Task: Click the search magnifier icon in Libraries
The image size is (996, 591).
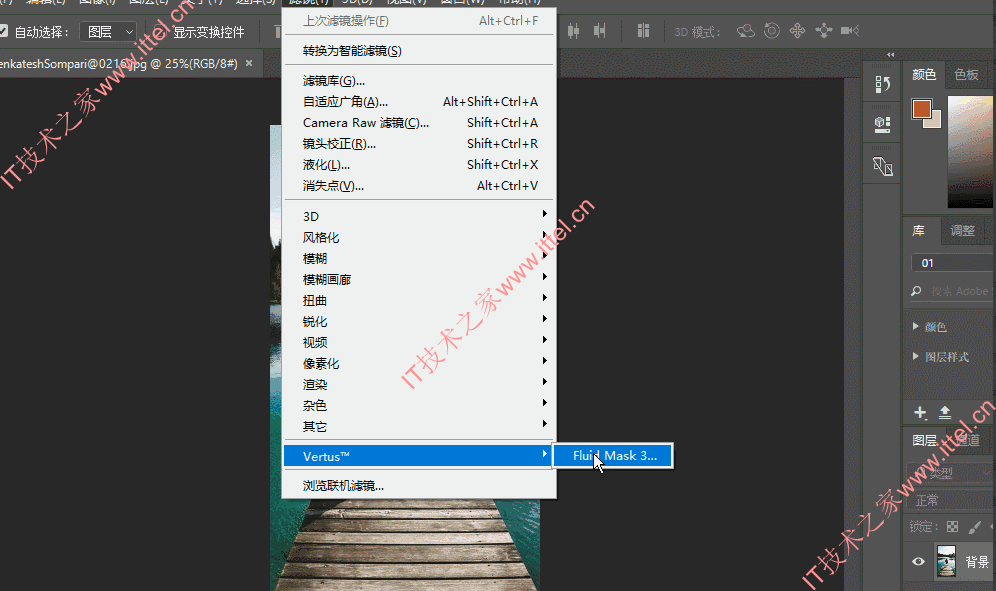Action: pos(916,291)
